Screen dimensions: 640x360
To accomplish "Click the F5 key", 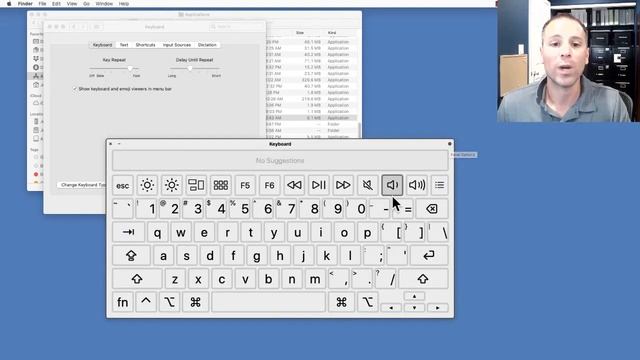I will 245,185.
